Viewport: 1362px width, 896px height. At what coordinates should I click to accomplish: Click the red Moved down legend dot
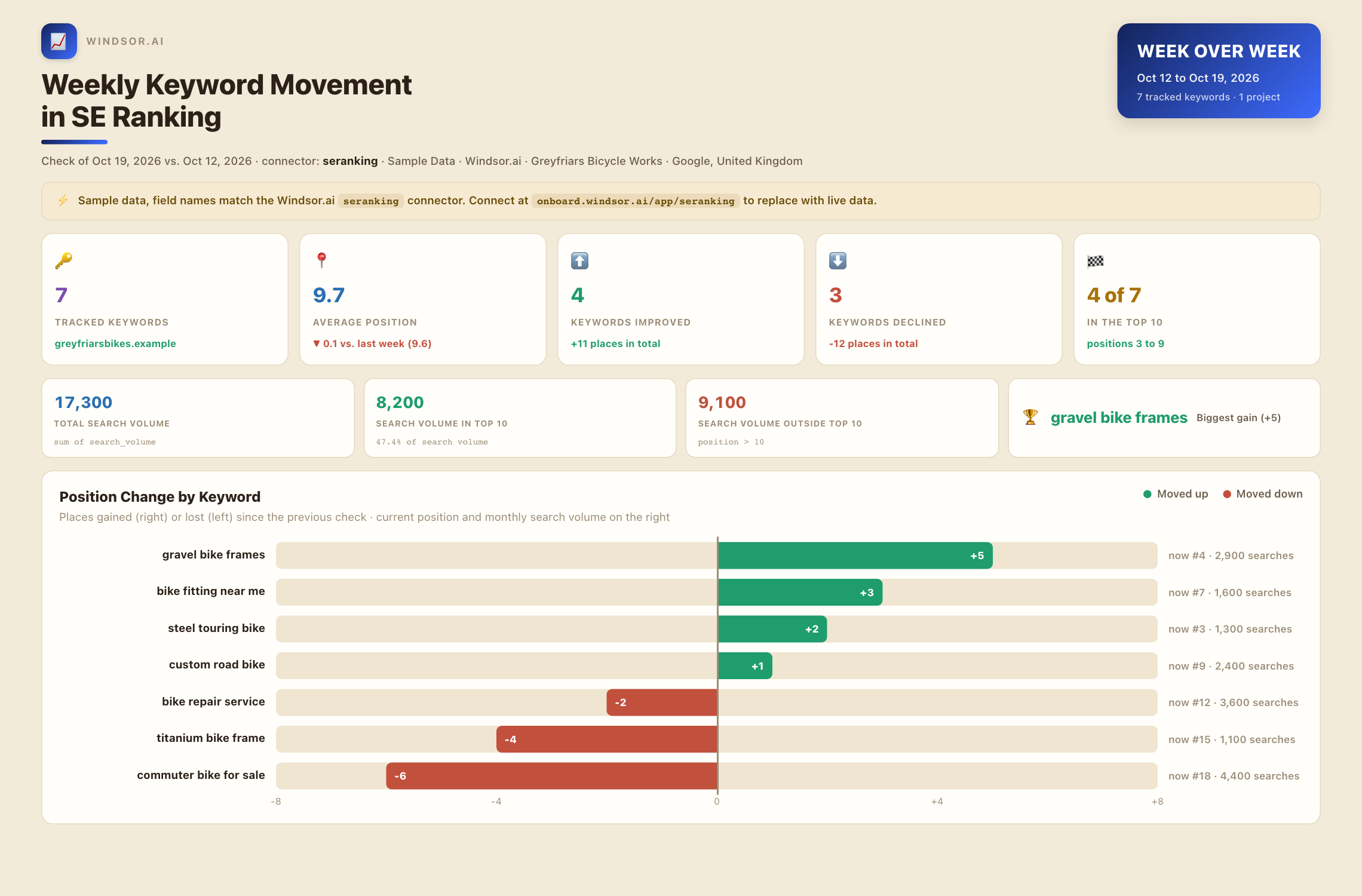(1227, 494)
